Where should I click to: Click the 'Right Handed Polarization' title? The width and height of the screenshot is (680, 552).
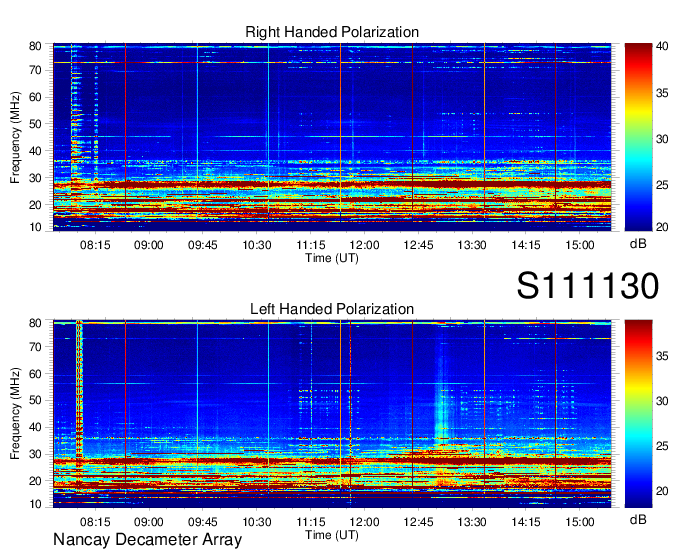332,32
